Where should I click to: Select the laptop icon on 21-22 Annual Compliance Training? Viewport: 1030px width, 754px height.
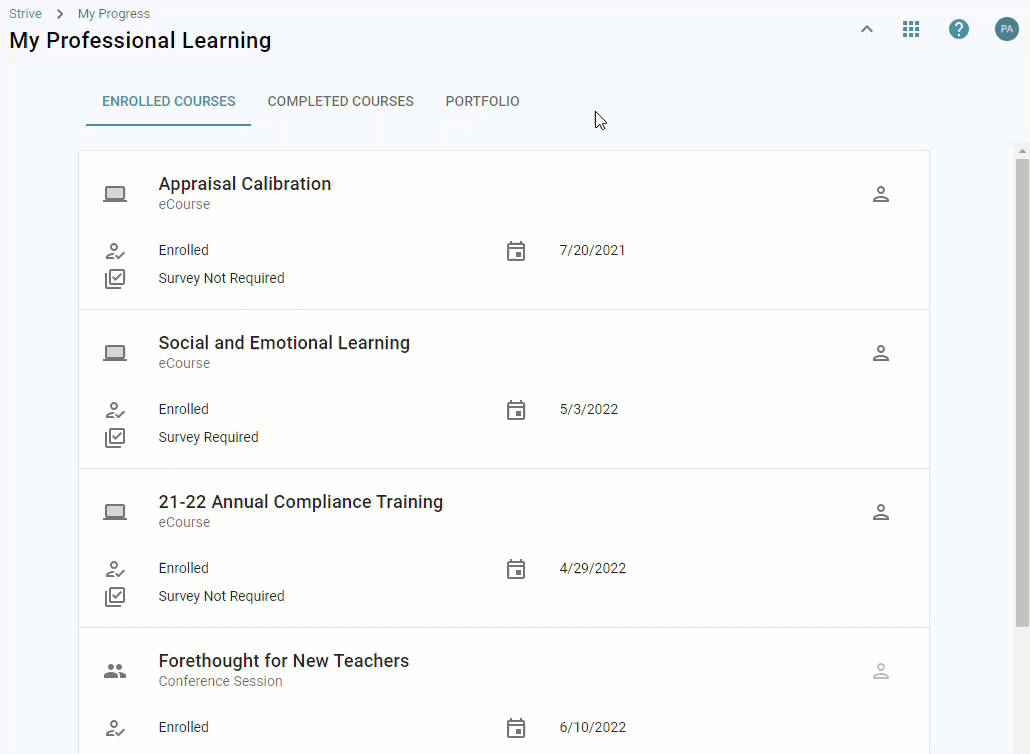point(115,510)
